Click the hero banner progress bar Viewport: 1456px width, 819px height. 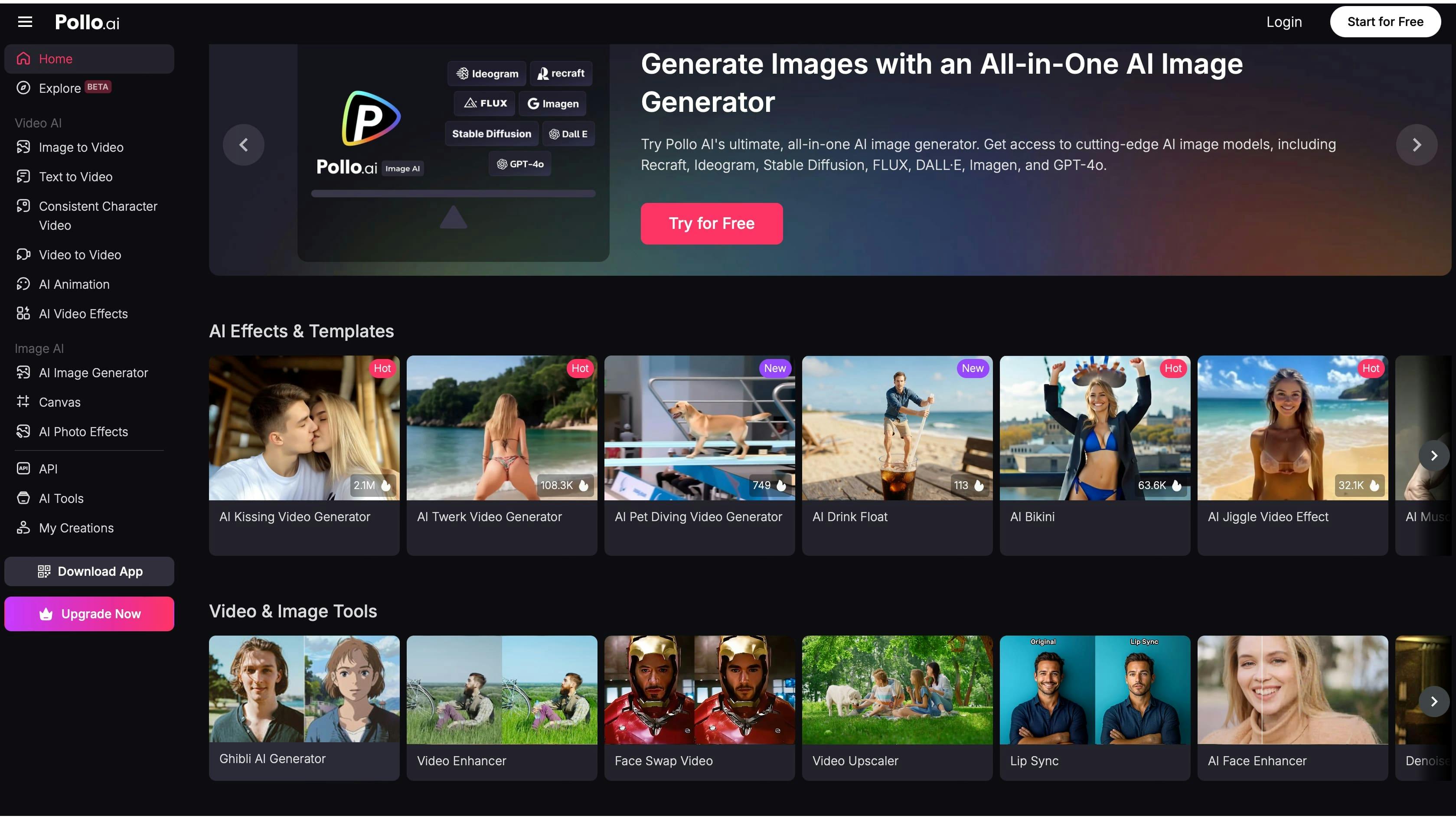(453, 194)
